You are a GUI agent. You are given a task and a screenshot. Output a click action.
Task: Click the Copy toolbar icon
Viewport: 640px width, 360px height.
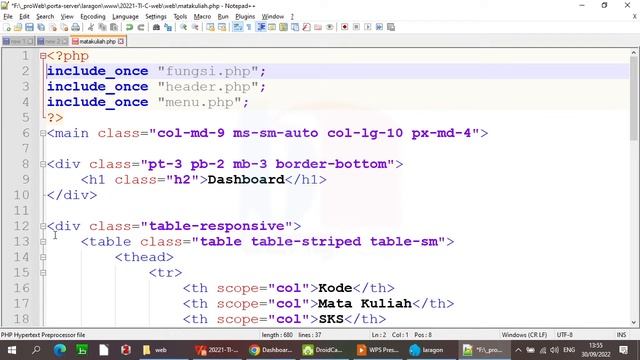tap(103, 27)
